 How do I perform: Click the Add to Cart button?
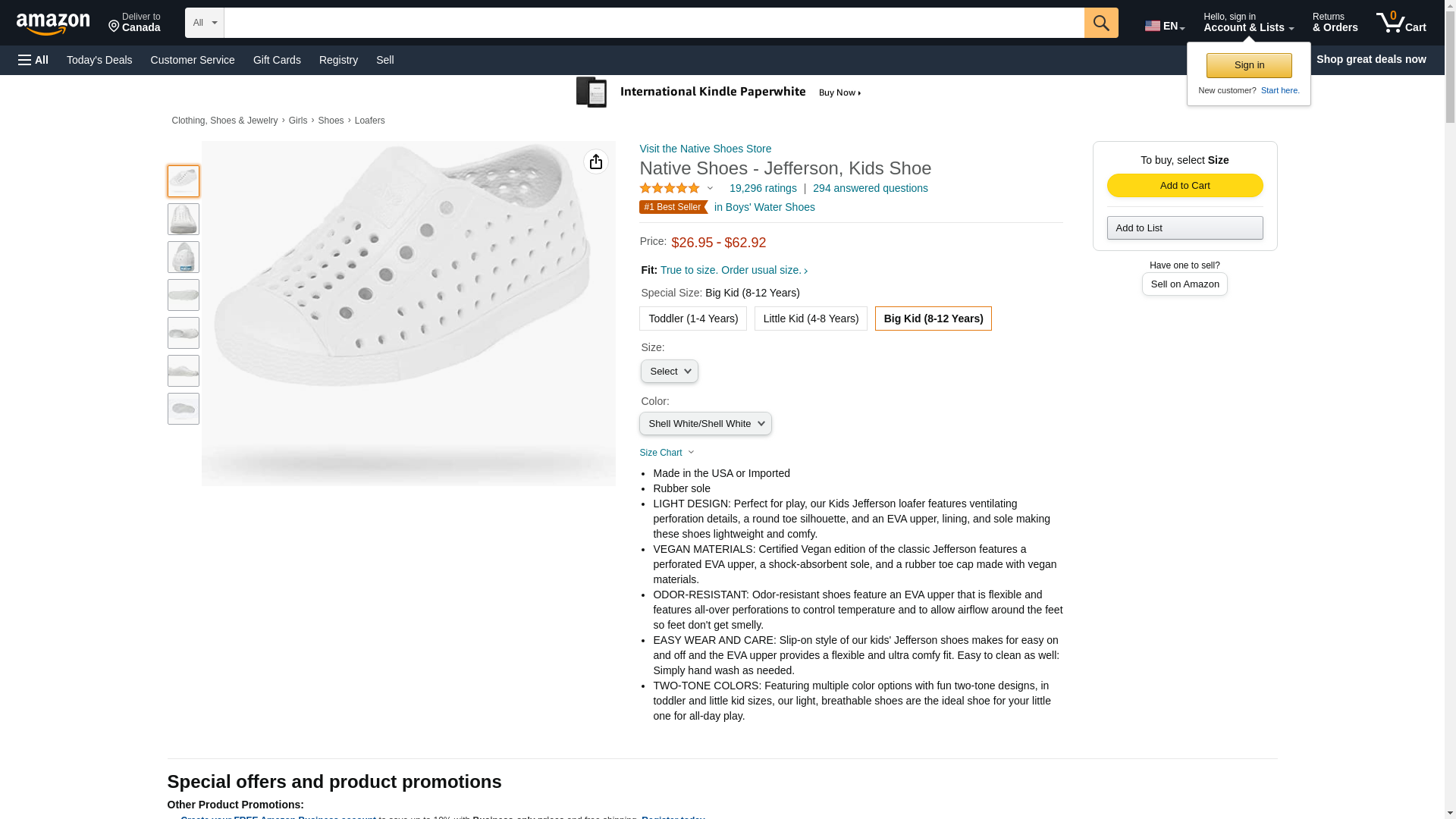click(1185, 186)
